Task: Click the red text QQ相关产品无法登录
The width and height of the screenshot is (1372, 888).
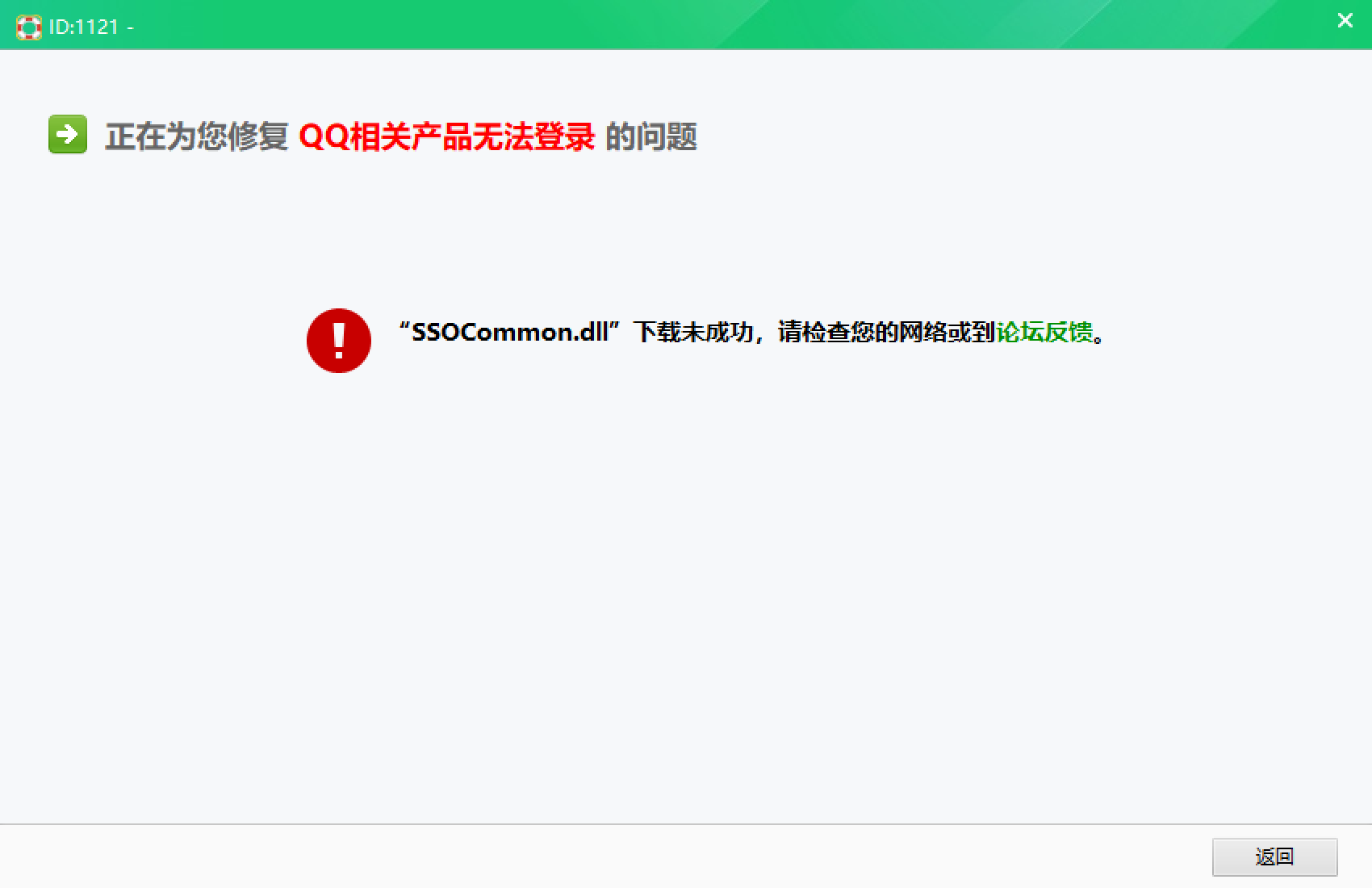Action: (447, 136)
